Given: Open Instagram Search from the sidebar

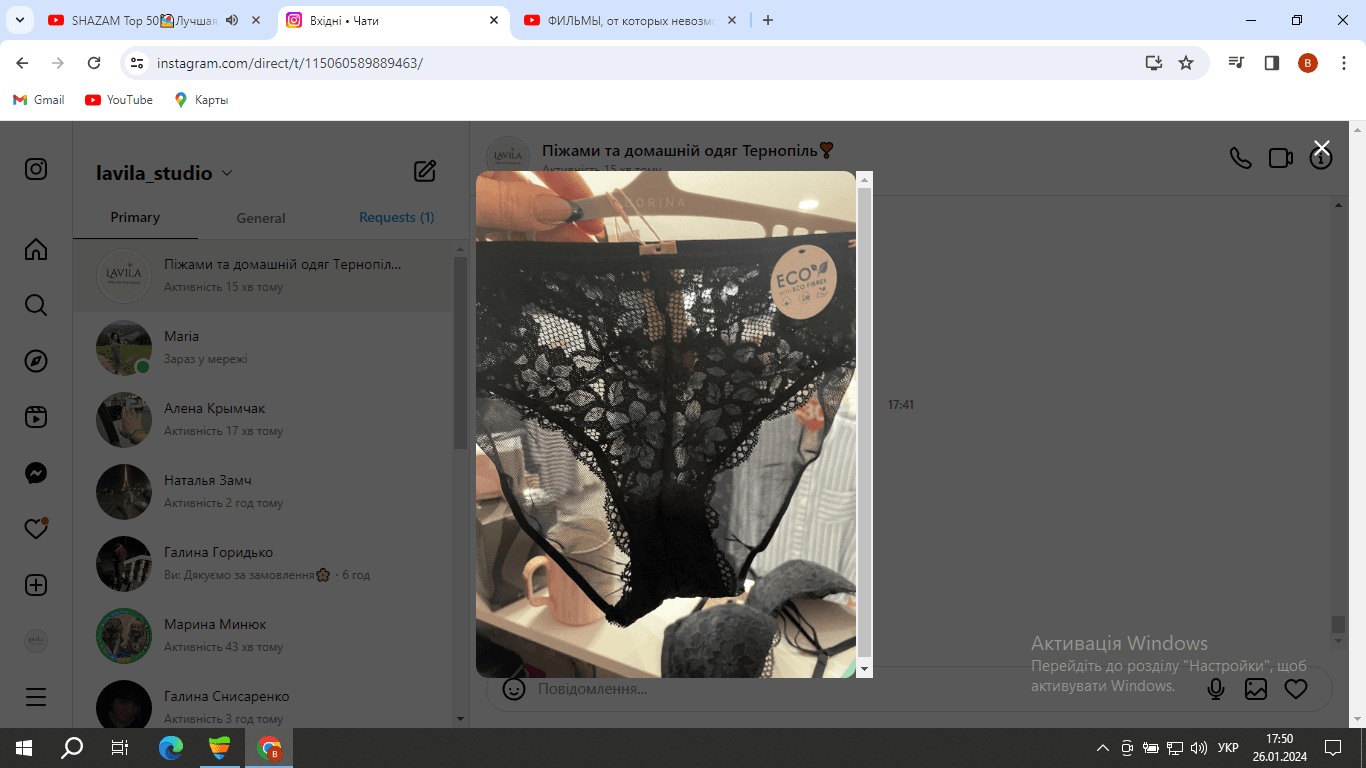Looking at the screenshot, I should point(36,305).
